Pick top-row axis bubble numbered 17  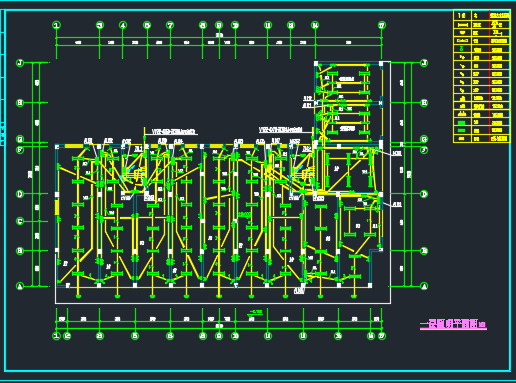tap(382, 25)
